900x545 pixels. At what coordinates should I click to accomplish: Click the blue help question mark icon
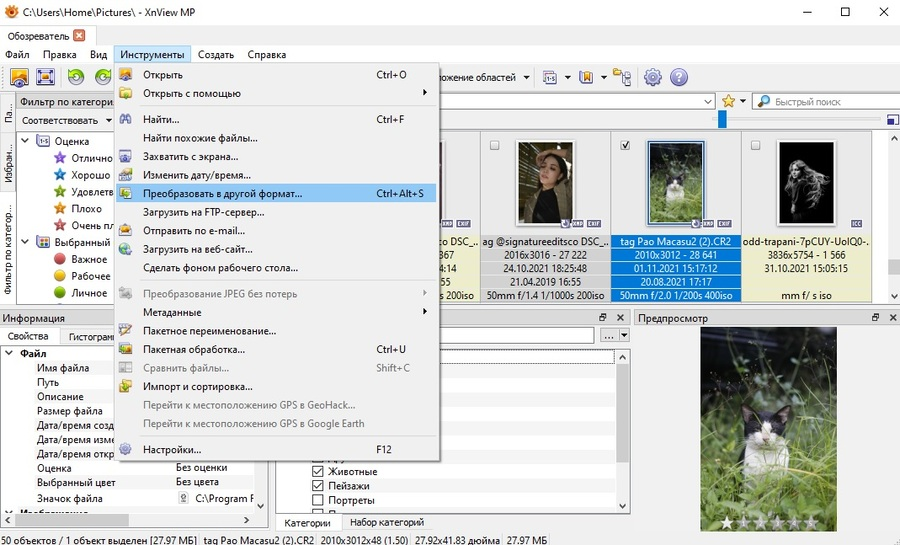coord(678,77)
